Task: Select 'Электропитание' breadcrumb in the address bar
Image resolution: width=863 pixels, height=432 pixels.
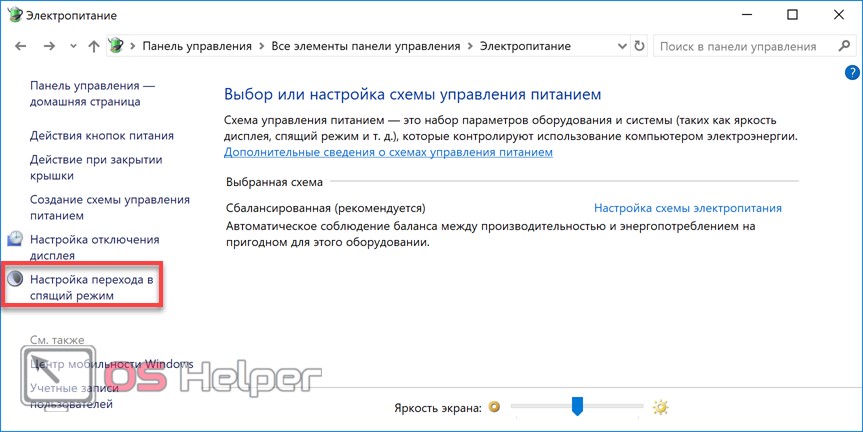Action: click(x=525, y=46)
